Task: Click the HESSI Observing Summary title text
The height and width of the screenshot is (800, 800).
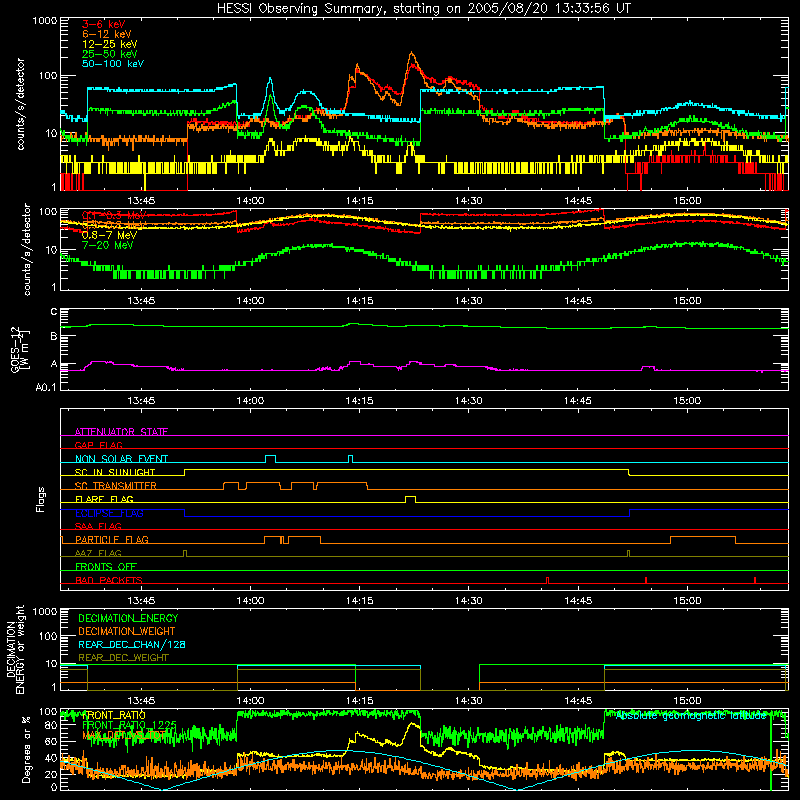Action: pyautogui.click(x=423, y=8)
